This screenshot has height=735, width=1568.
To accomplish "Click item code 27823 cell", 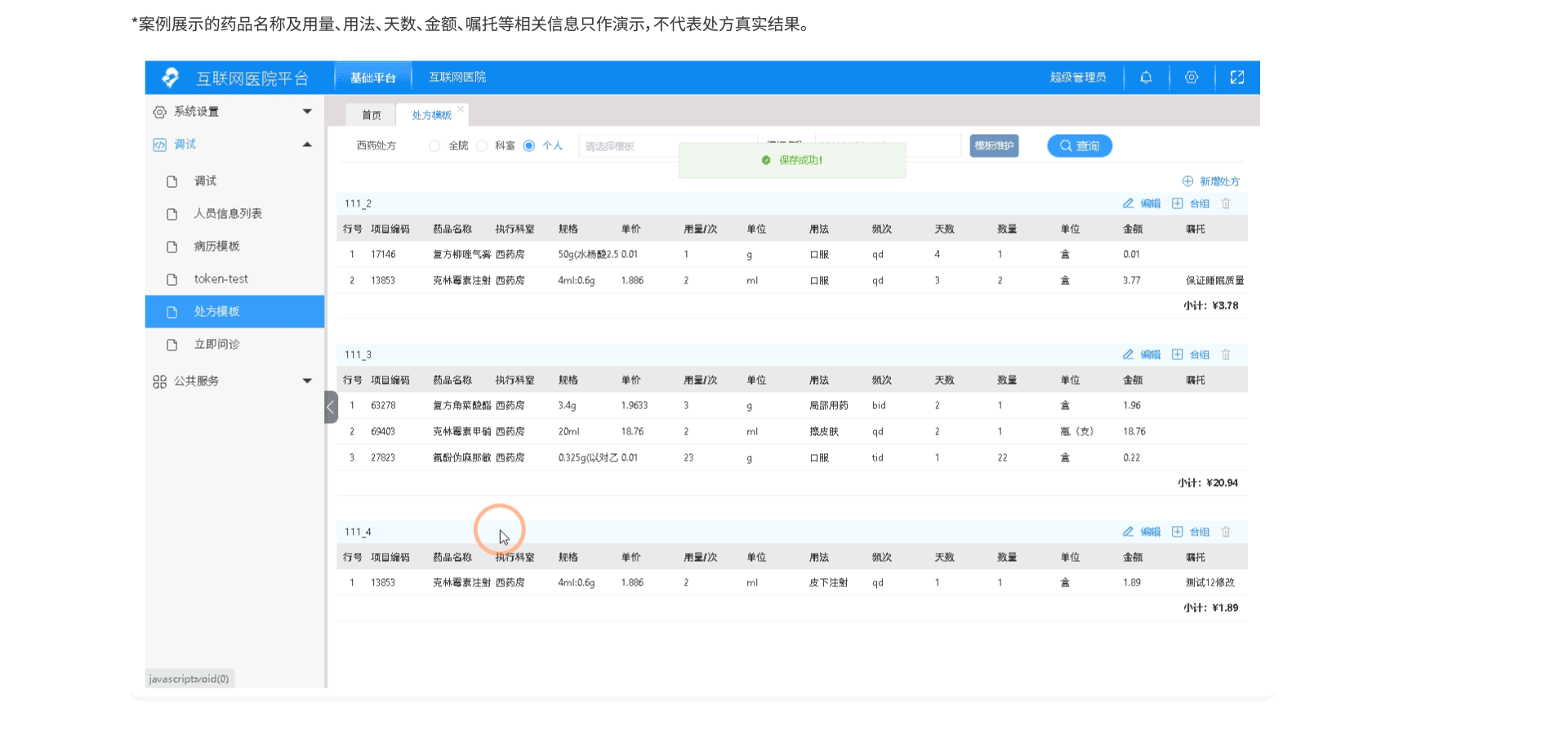I will [383, 458].
